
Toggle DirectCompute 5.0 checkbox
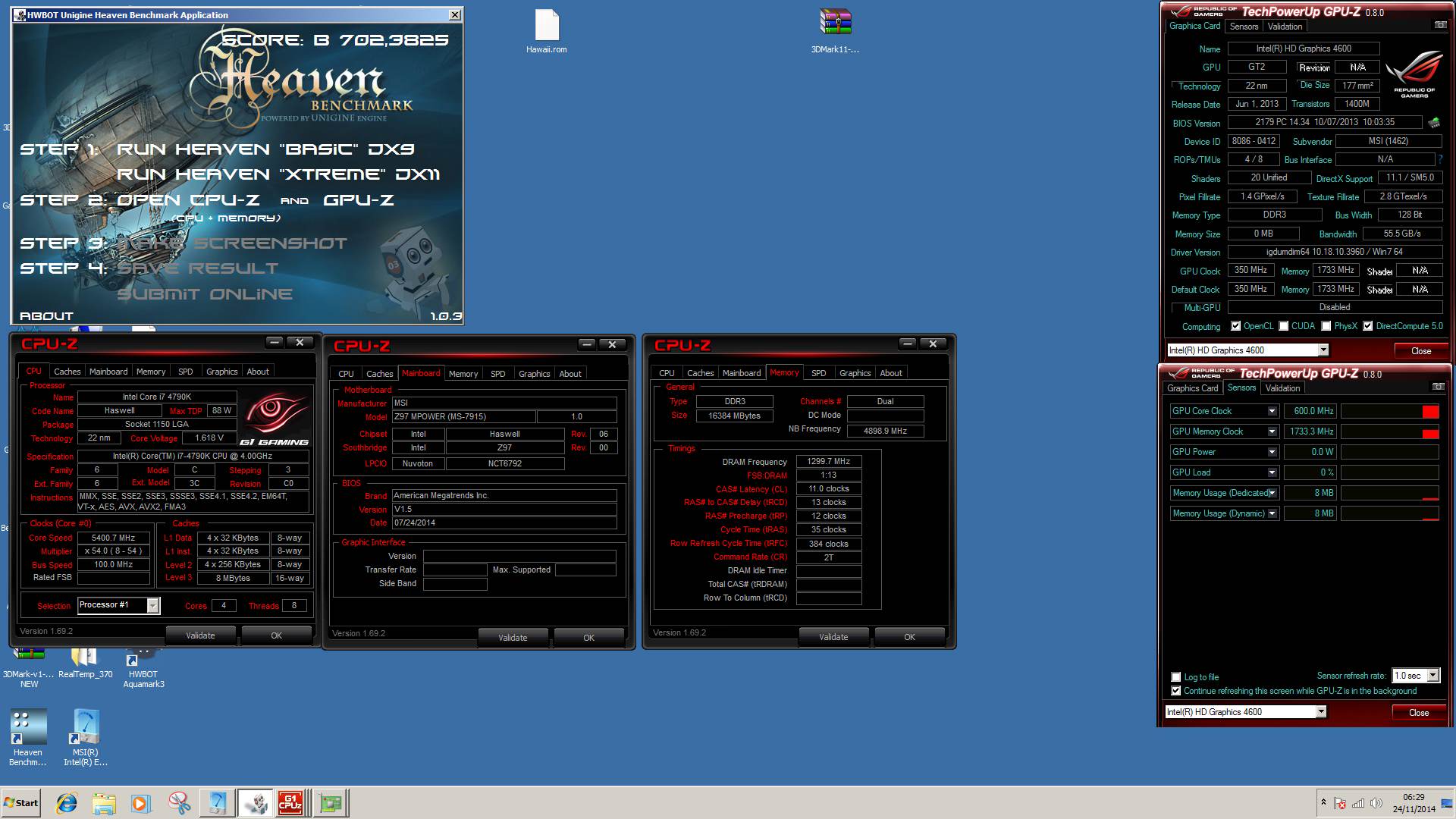[x=1367, y=326]
